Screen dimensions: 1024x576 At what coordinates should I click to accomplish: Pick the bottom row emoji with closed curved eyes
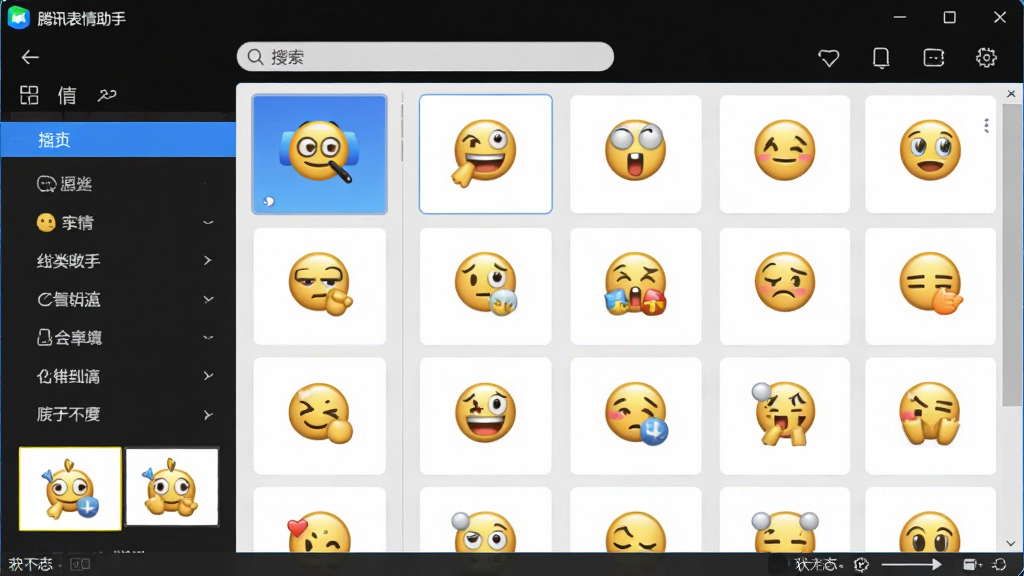635,520
